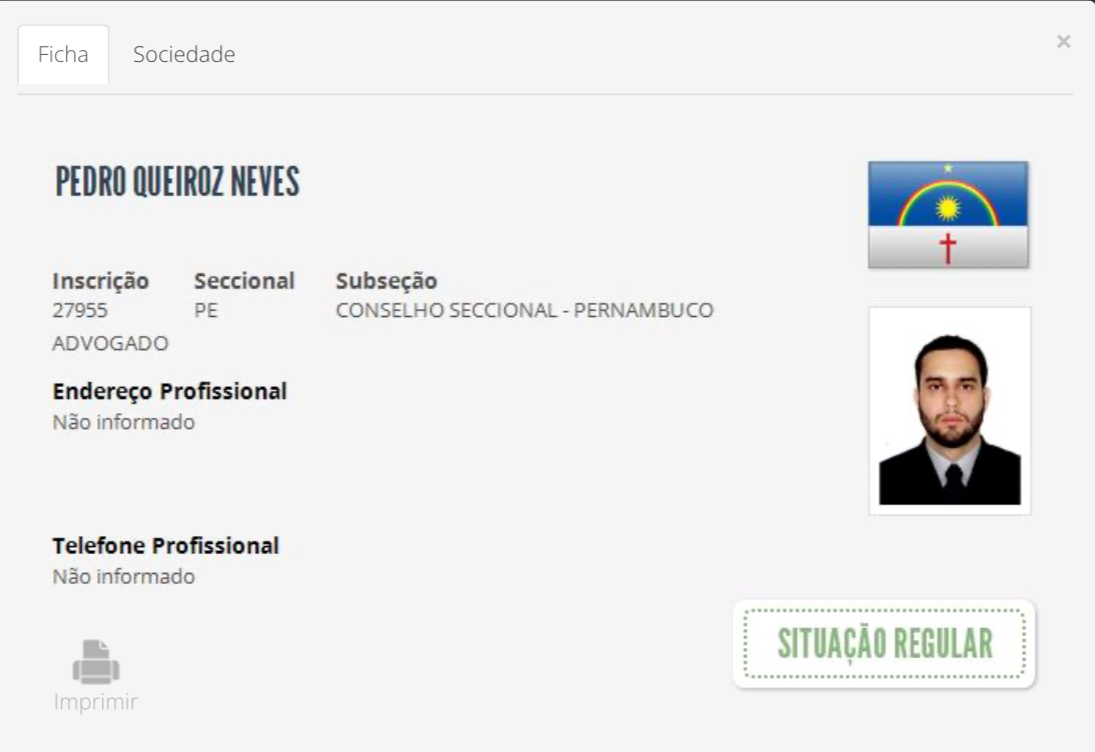The width and height of the screenshot is (1095, 752).
Task: Click the ADVOGADO category text
Action: 110,344
